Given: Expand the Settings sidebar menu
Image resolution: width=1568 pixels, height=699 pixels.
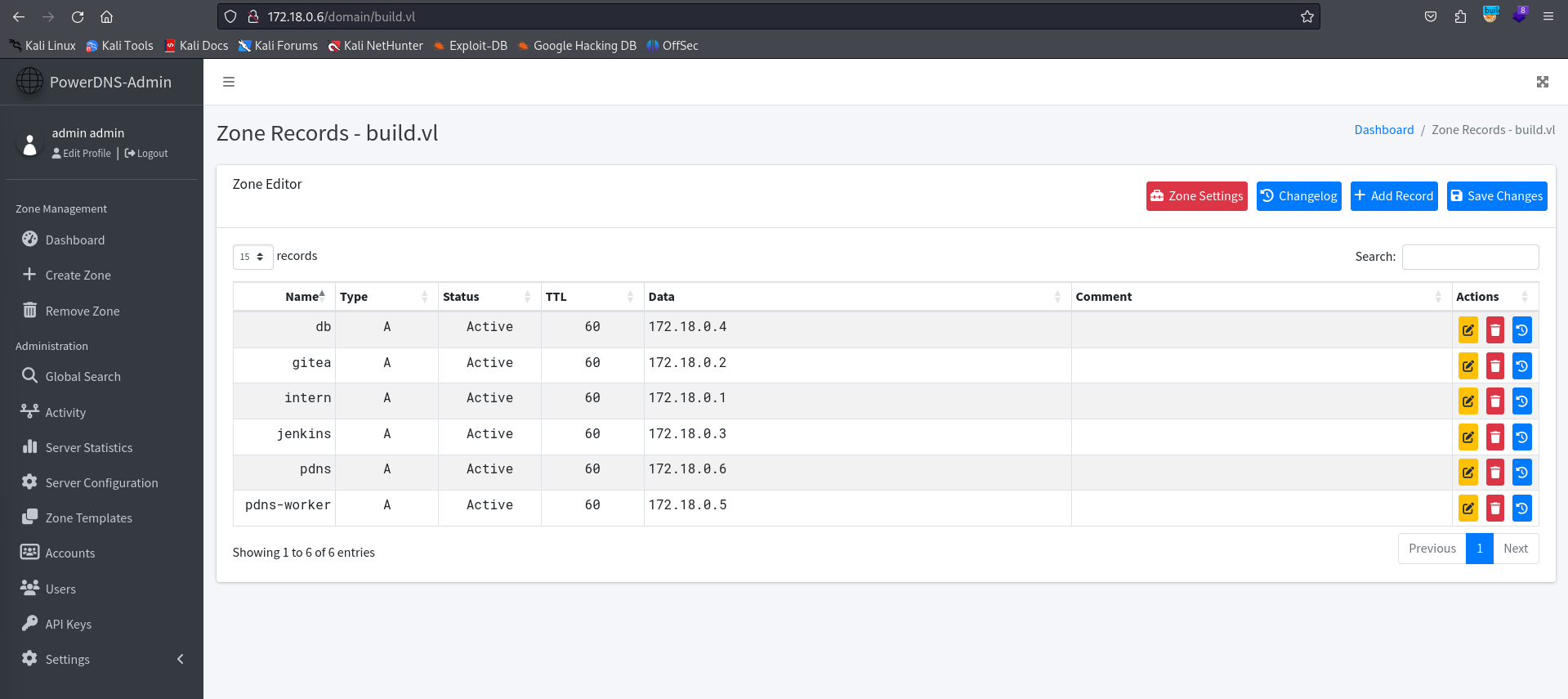Looking at the screenshot, I should pos(101,659).
